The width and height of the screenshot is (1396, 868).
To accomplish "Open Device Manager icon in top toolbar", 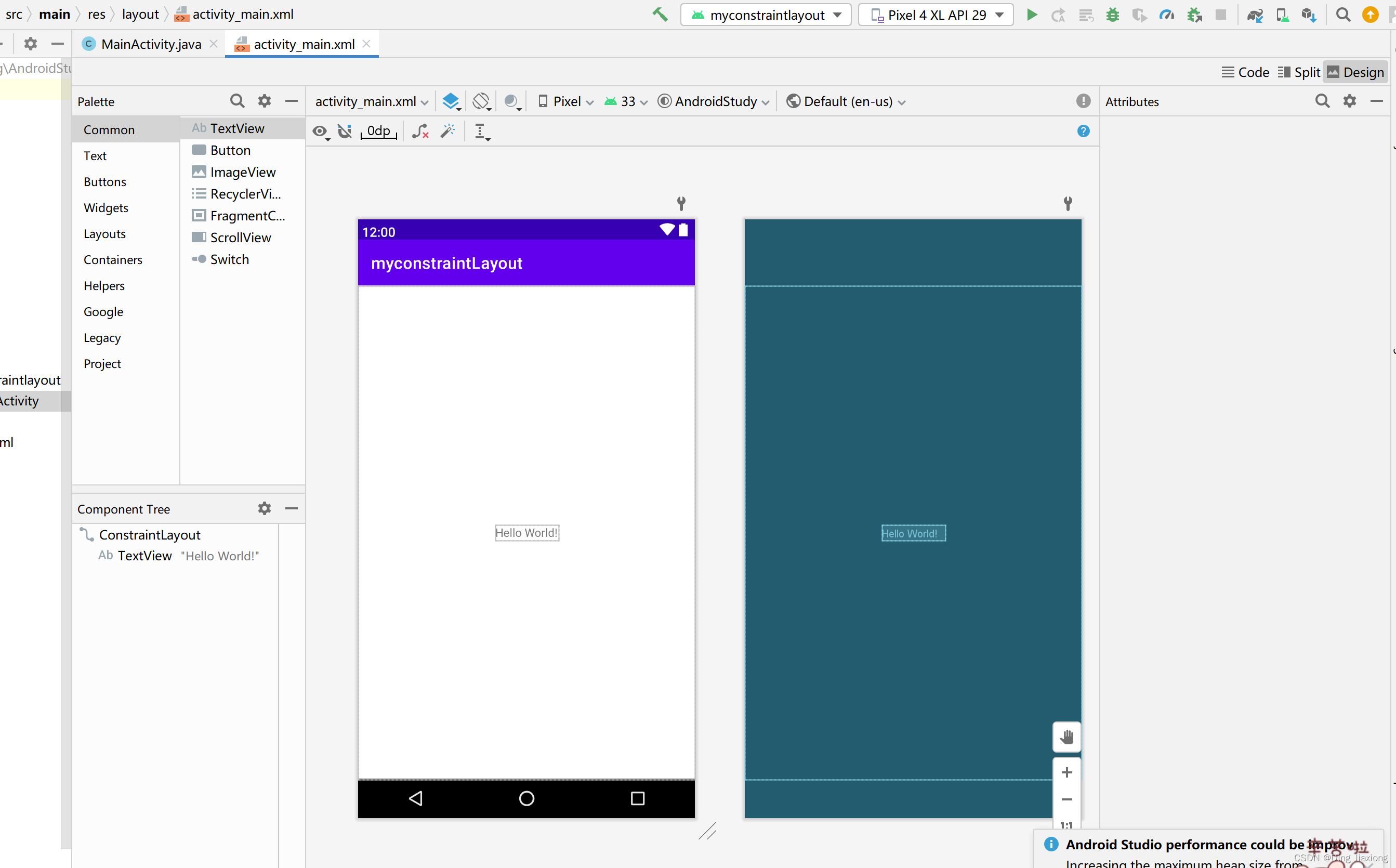I will (1282, 15).
